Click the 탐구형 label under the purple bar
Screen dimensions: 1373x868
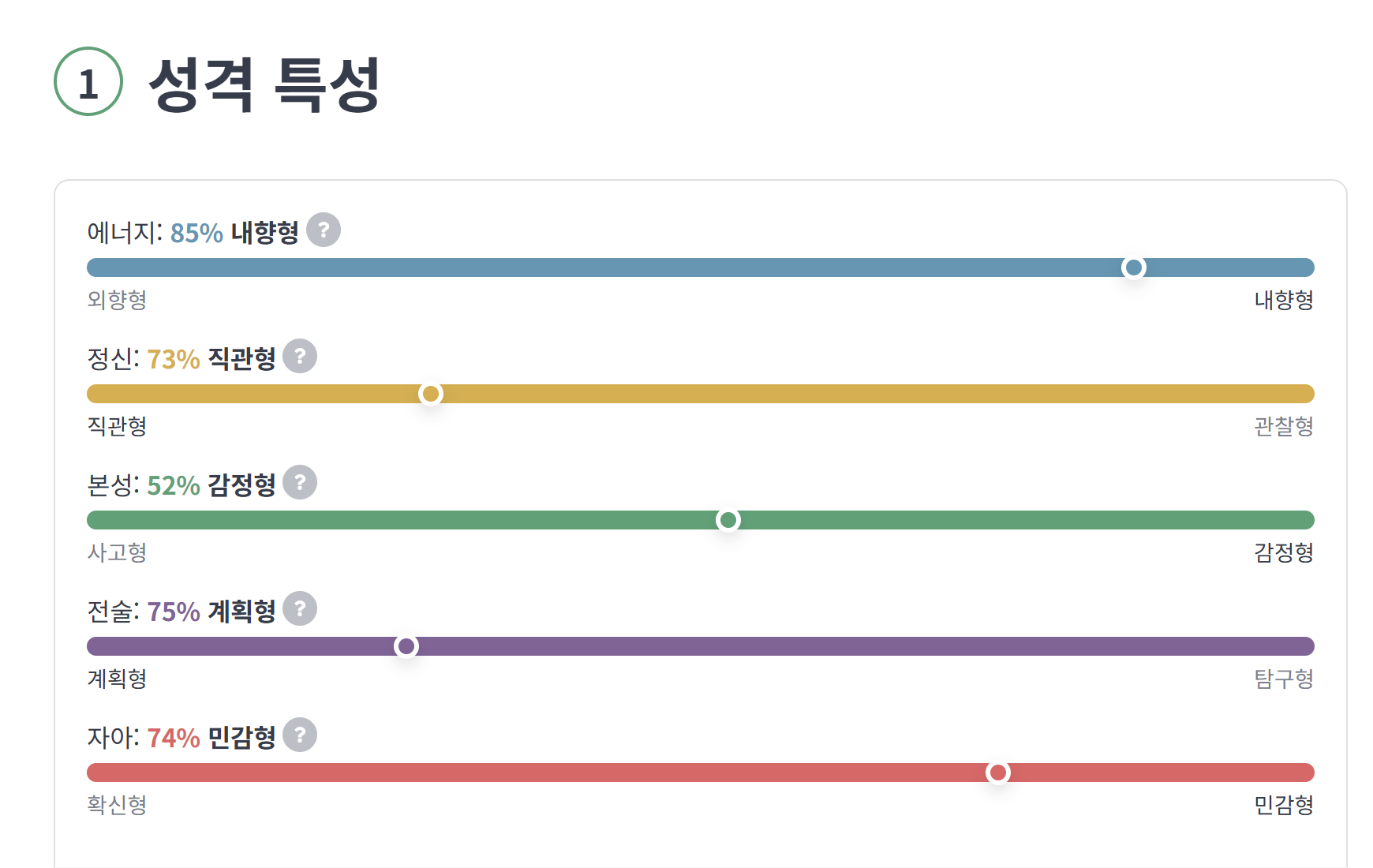click(1284, 679)
